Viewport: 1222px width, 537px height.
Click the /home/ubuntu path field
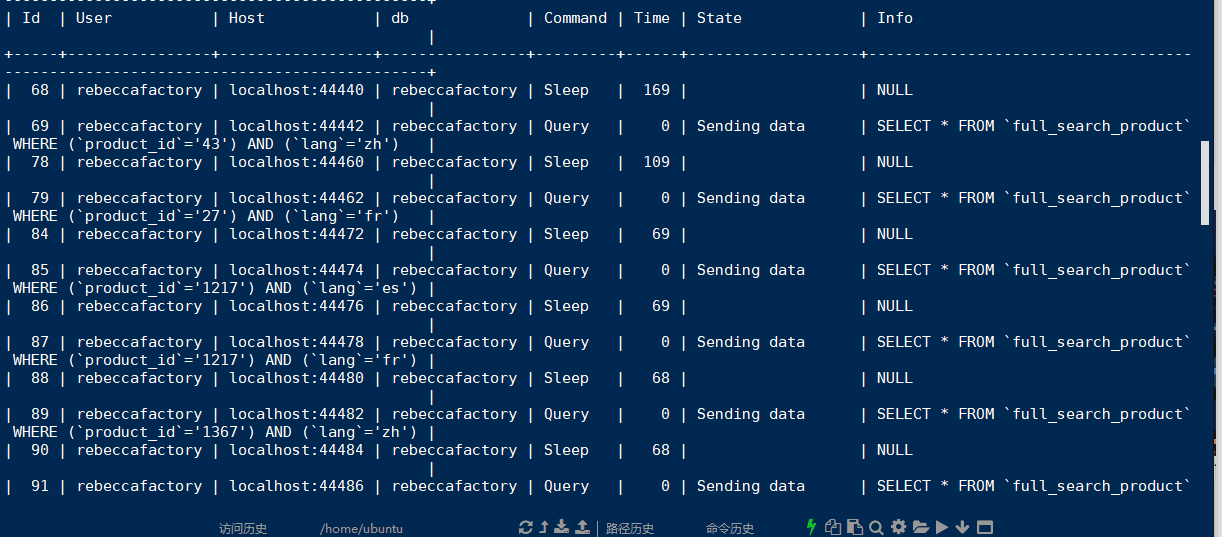pyautogui.click(x=361, y=529)
